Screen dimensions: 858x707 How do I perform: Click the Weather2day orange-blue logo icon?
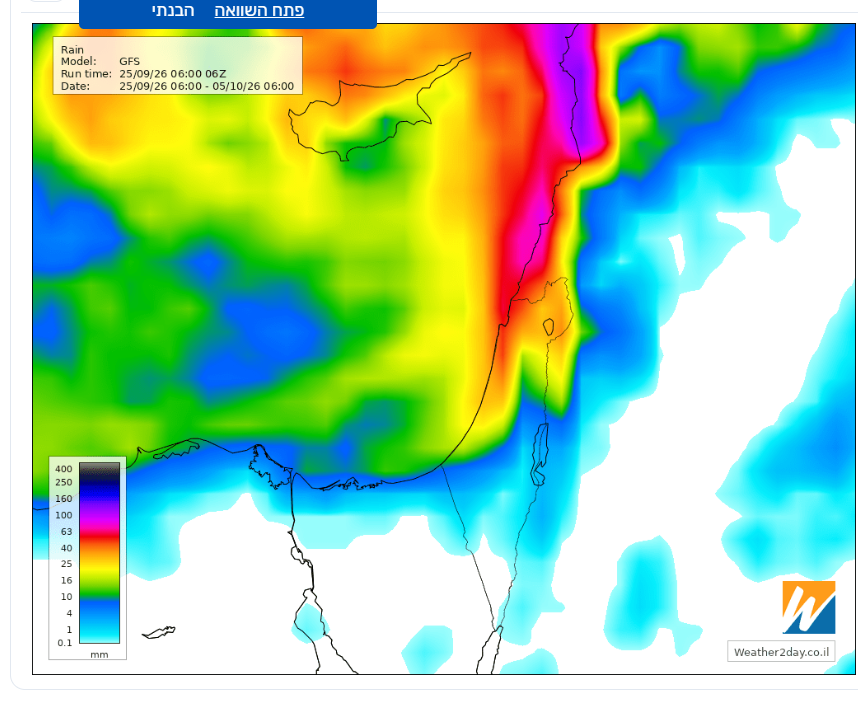809,607
